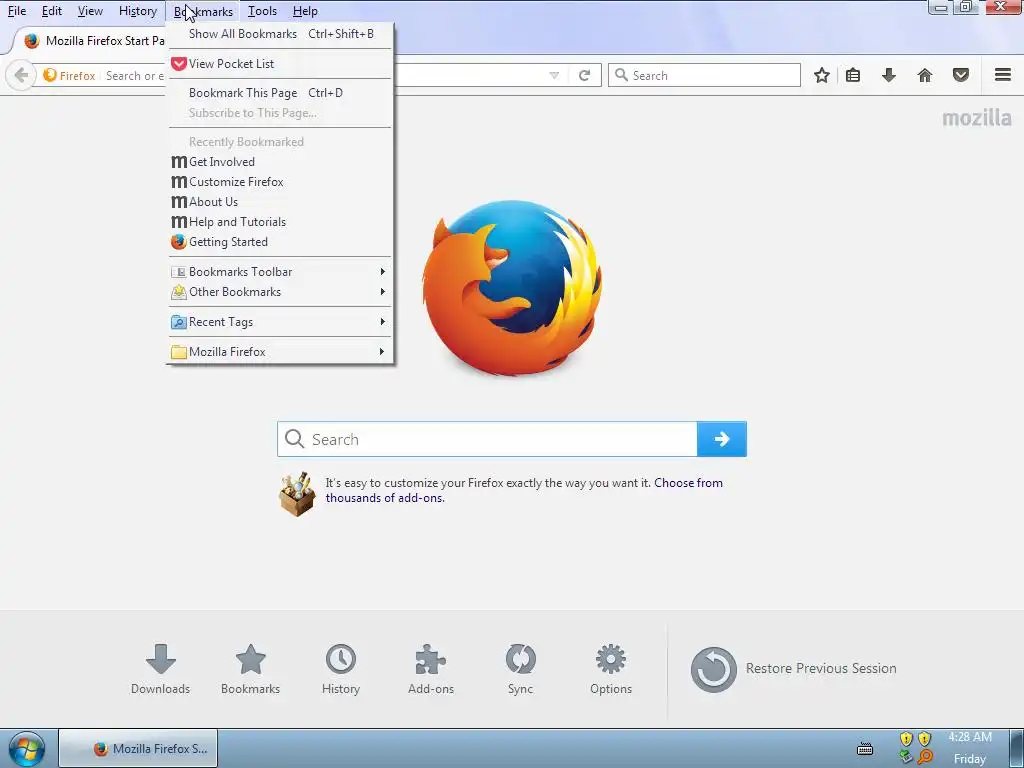The width and height of the screenshot is (1024, 768).
Task: Click the on-screen keyboard tray icon
Action: [865, 748]
